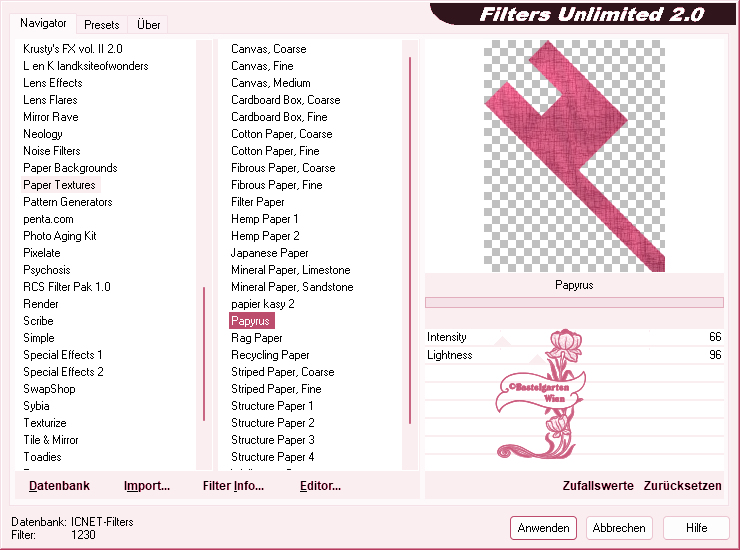Choose Filter Paper filter
This screenshot has width=740, height=550.
click(x=258, y=202)
